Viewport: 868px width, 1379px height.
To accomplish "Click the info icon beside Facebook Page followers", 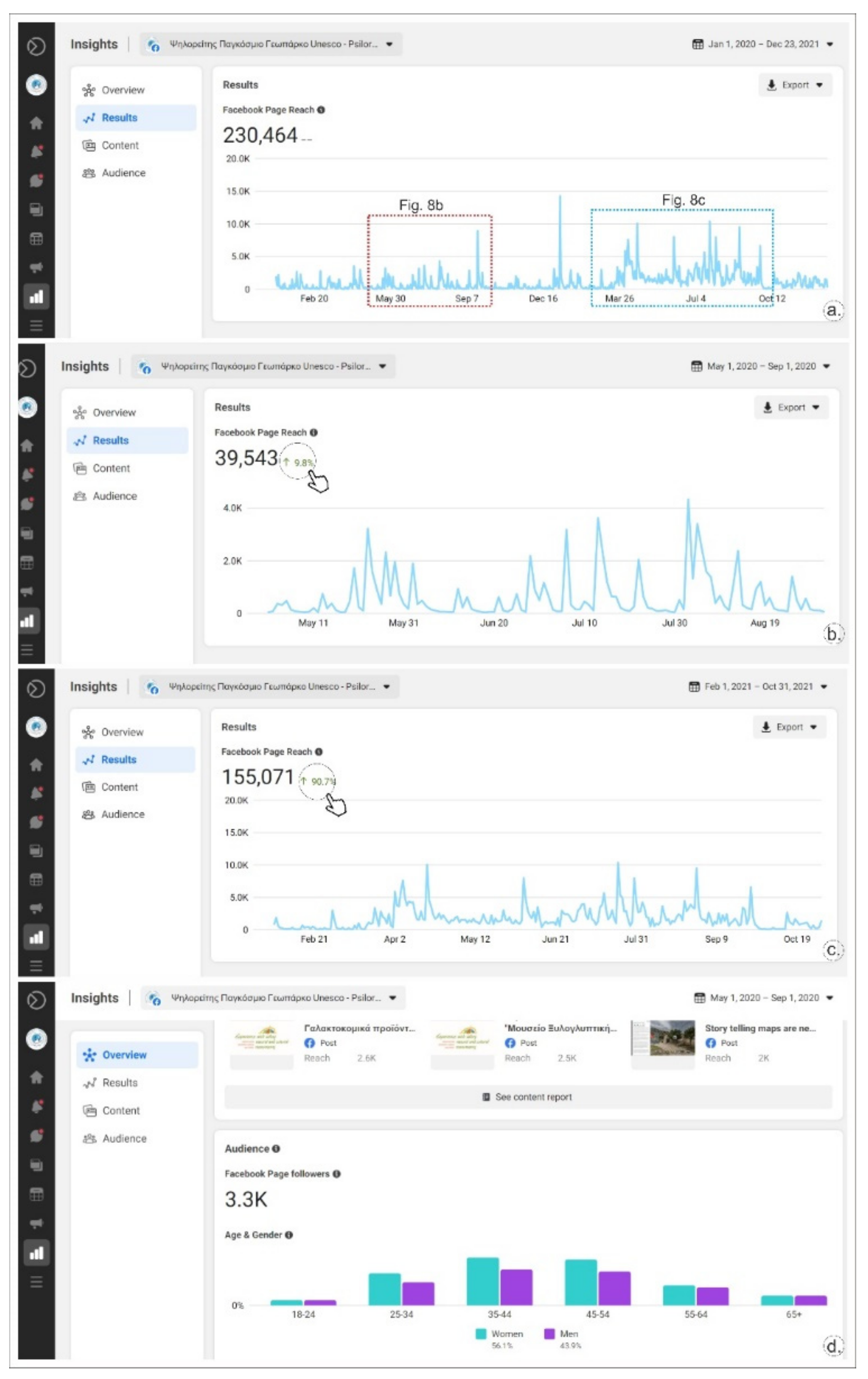I will (x=337, y=1173).
